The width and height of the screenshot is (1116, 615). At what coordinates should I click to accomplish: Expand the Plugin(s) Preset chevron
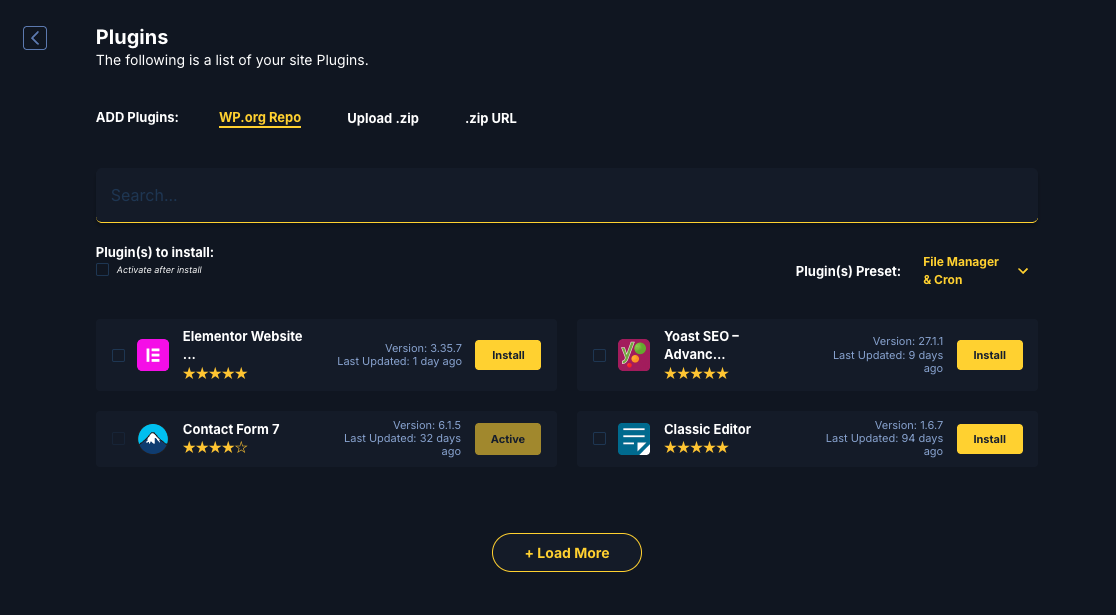[1023, 271]
